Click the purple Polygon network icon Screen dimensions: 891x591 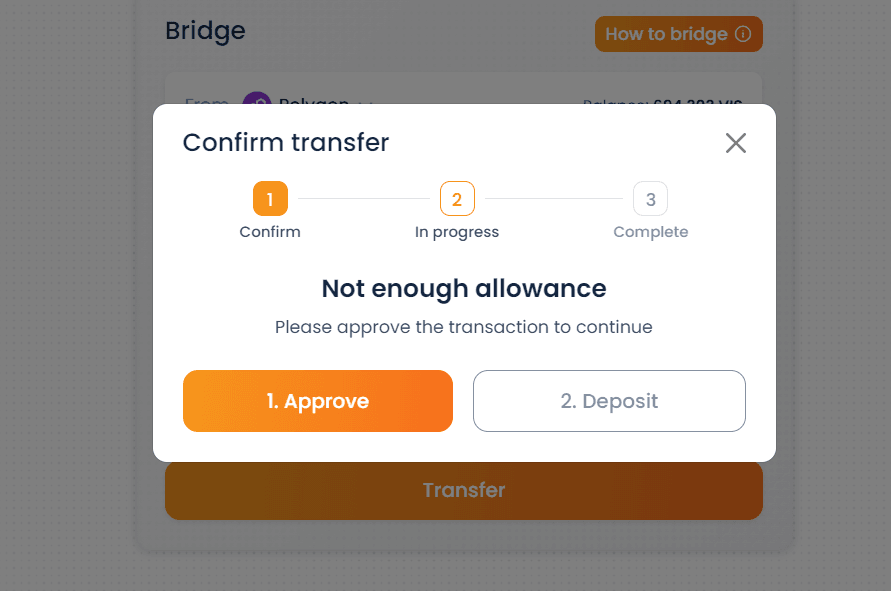(x=257, y=99)
